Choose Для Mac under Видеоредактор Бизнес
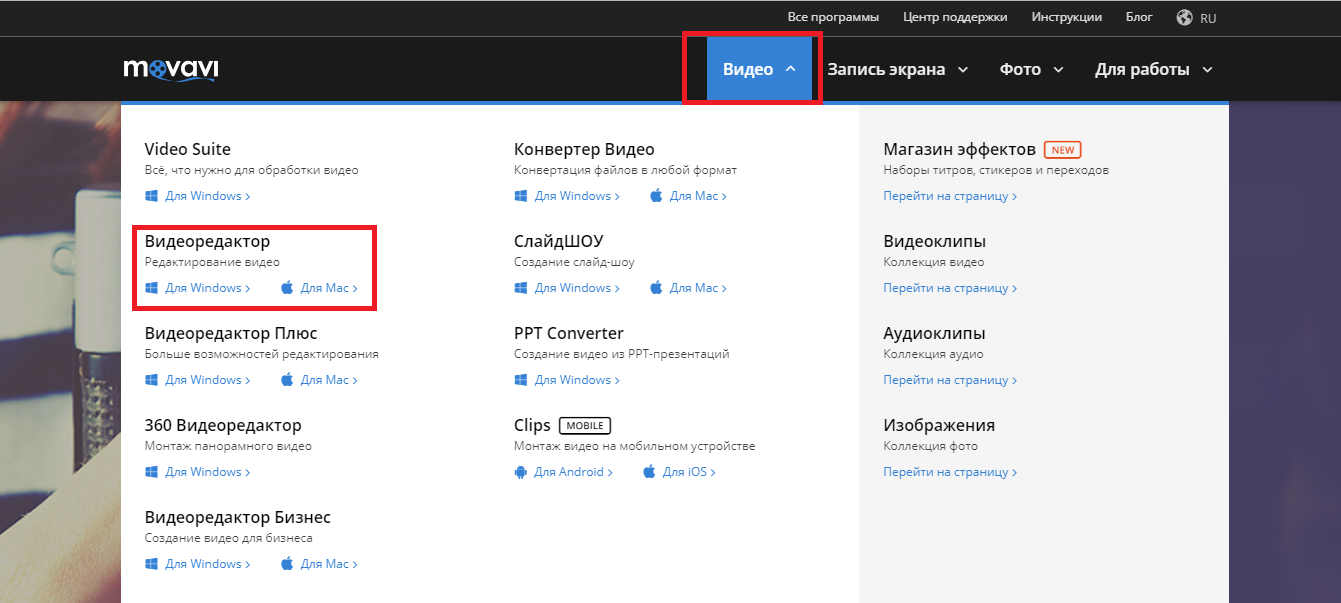The width and height of the screenshot is (1341, 603). 328,564
